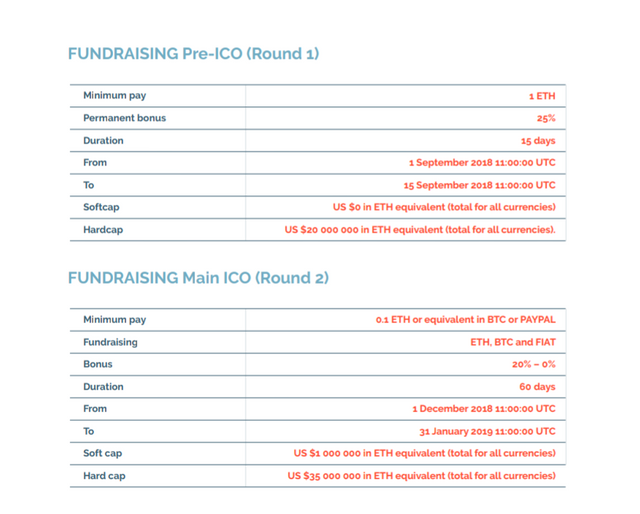Click the Softcap label in Round 1
The image size is (640, 514).
pyautogui.click(x=102, y=207)
